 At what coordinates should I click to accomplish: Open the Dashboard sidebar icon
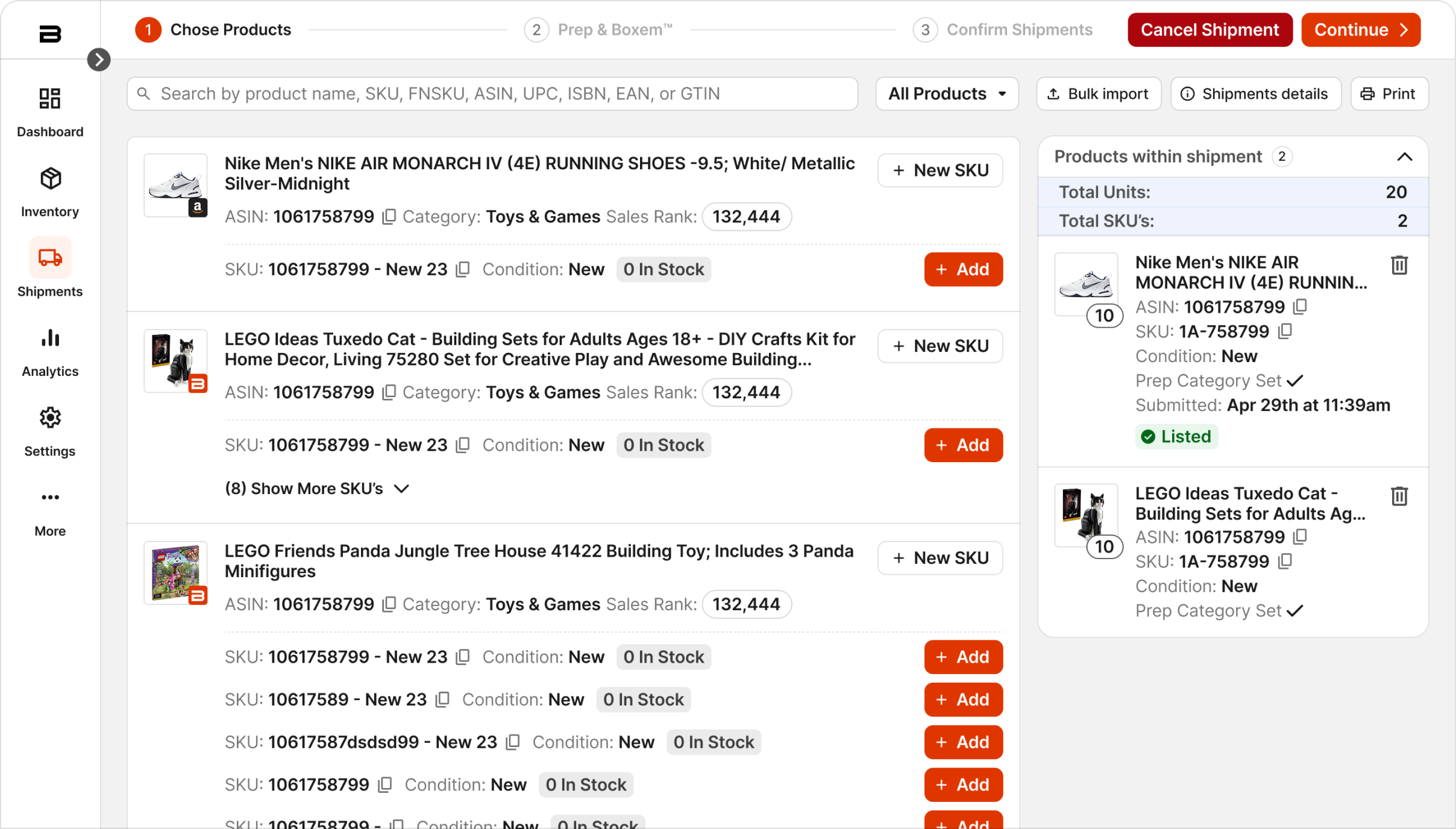(x=50, y=99)
